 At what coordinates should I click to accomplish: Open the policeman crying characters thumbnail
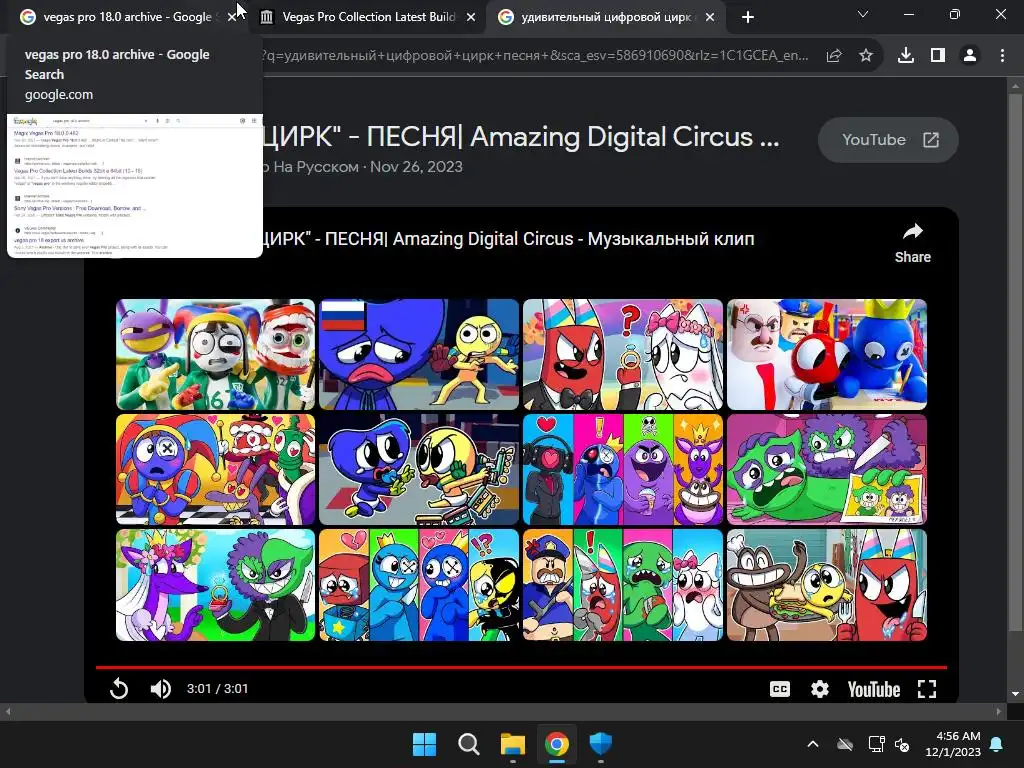pos(623,585)
